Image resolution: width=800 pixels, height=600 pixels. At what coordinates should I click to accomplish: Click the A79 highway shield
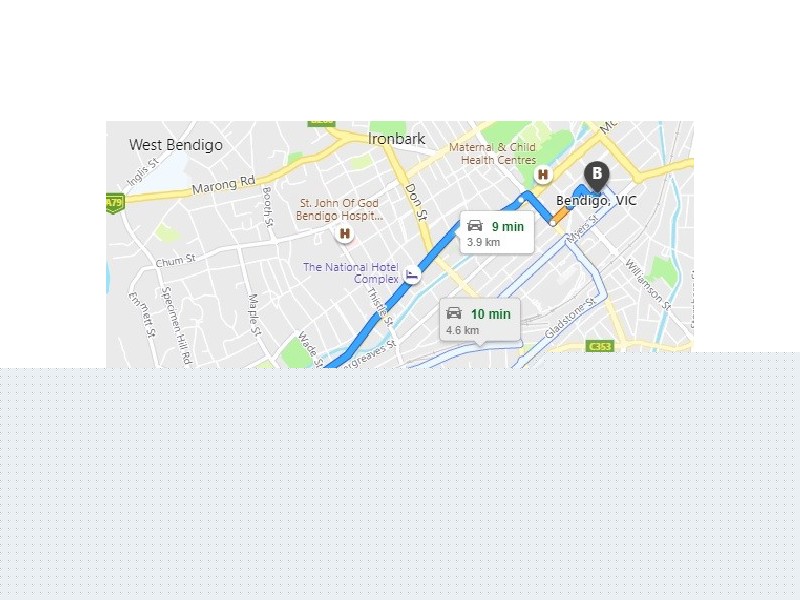115,203
